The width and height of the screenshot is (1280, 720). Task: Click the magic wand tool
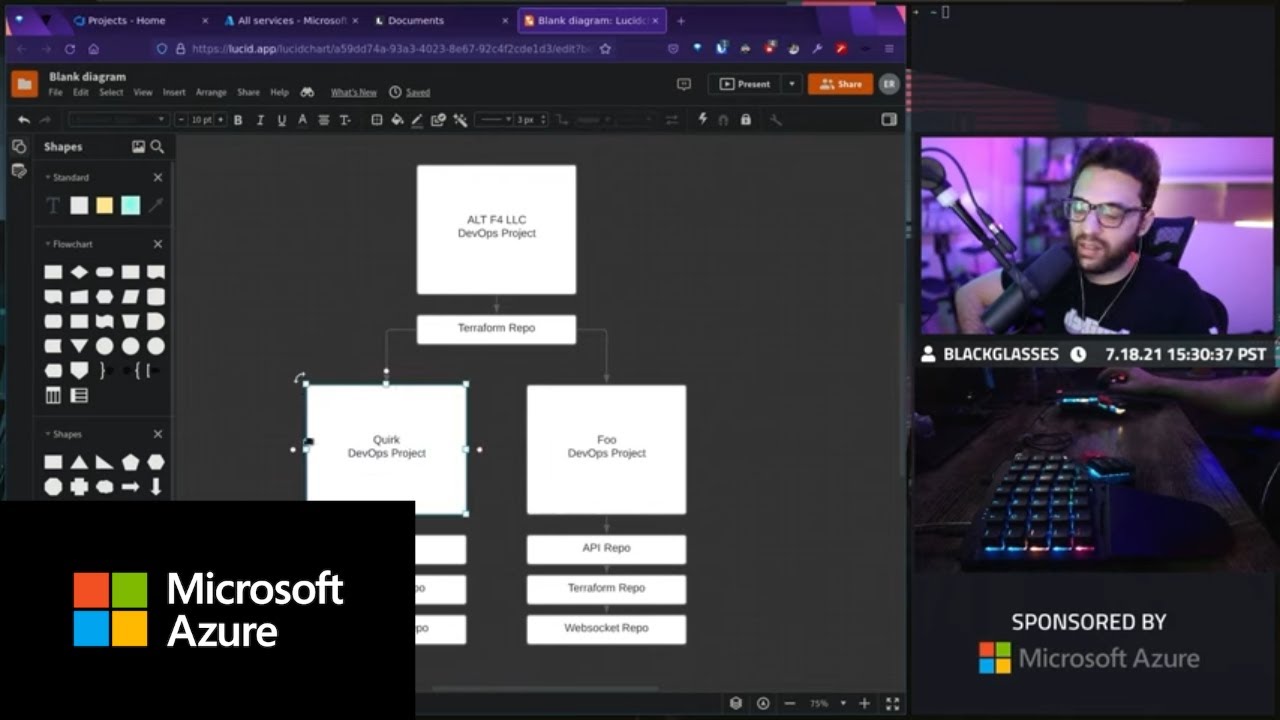[460, 120]
